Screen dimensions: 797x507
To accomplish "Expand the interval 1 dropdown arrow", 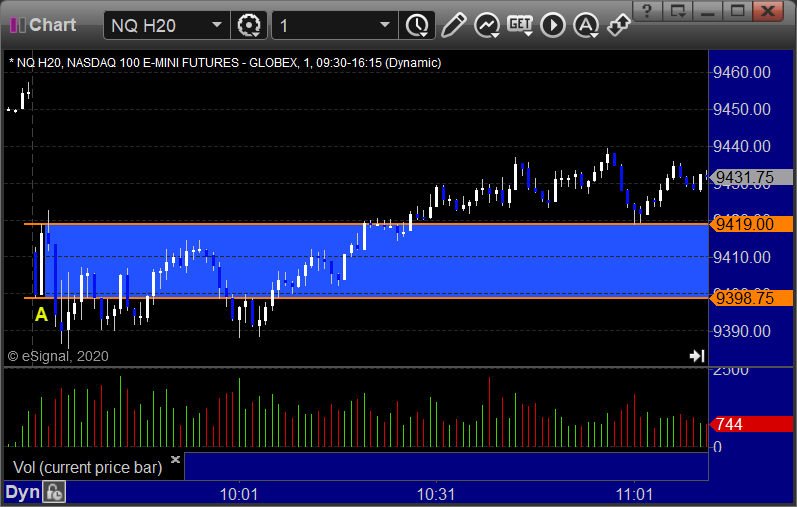I will click(385, 25).
